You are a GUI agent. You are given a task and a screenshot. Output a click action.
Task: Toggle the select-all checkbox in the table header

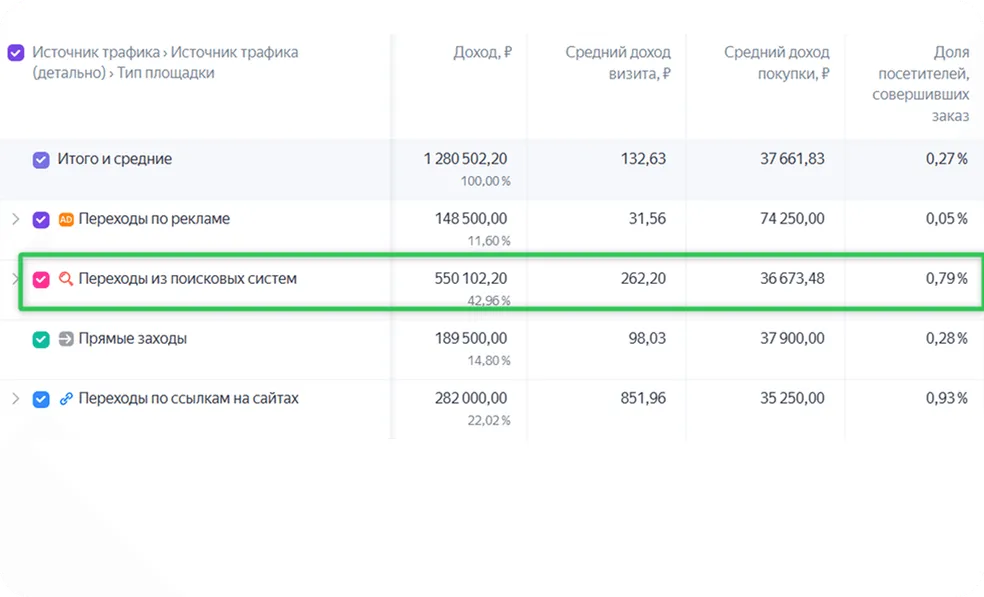click(x=16, y=52)
